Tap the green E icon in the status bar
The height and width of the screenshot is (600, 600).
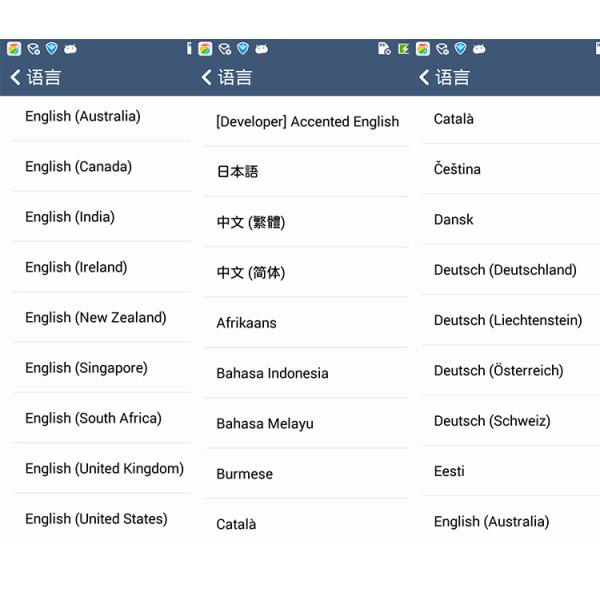(403, 49)
